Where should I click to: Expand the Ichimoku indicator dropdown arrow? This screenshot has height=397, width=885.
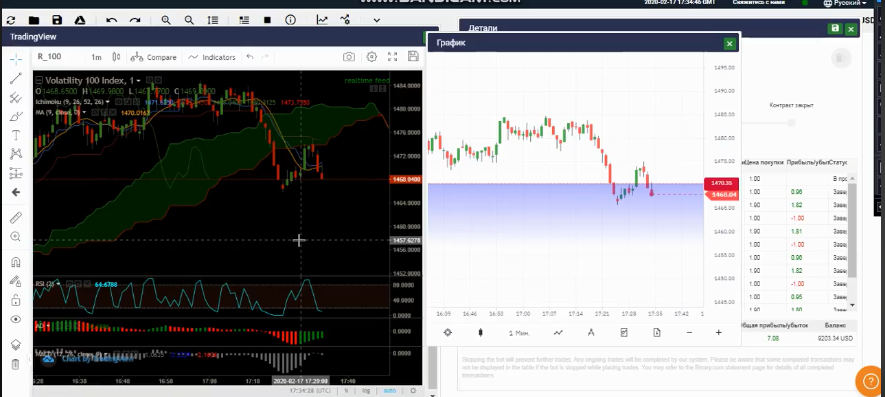[x=108, y=102]
